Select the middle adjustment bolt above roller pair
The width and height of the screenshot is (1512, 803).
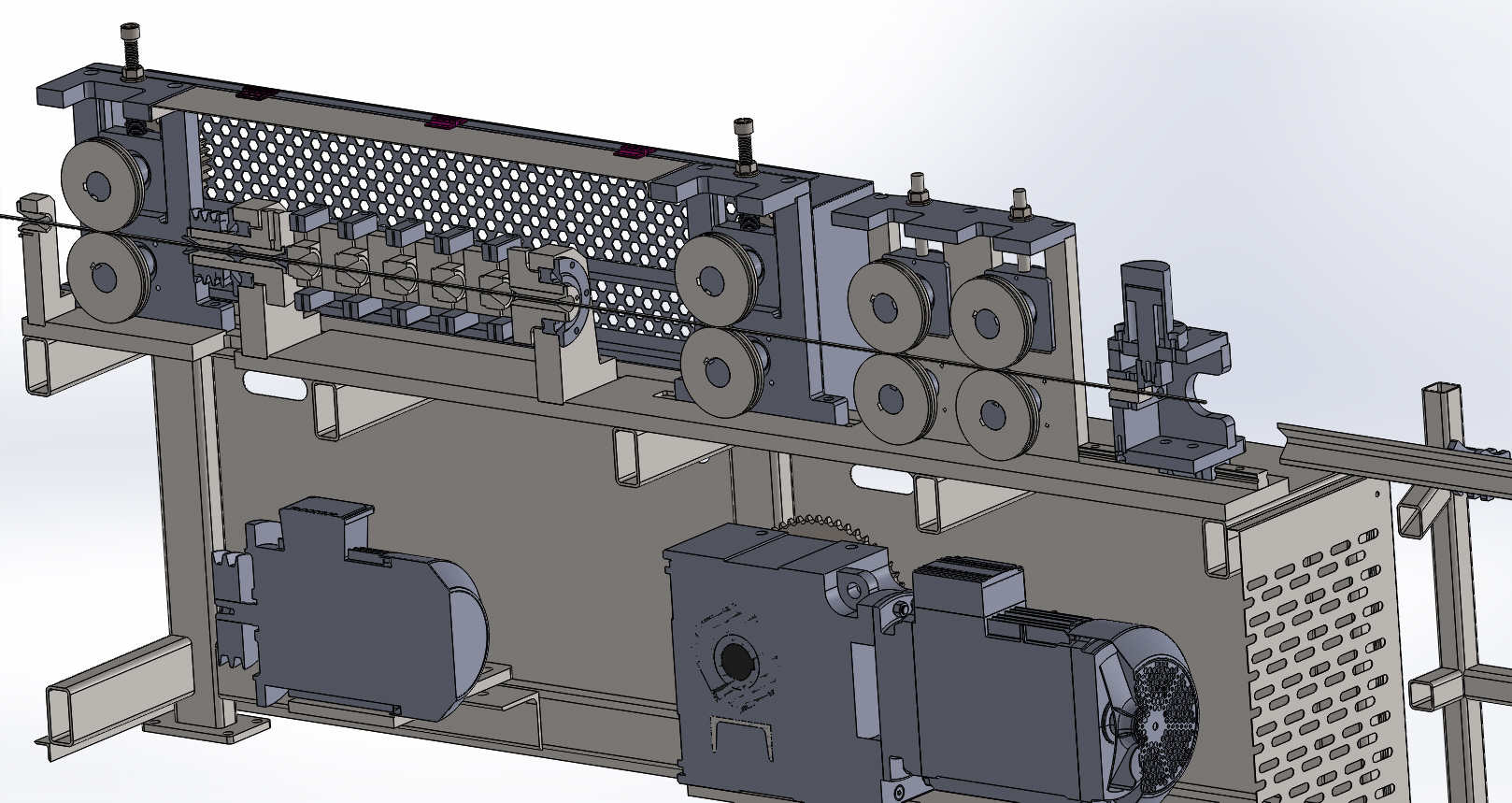[x=744, y=146]
